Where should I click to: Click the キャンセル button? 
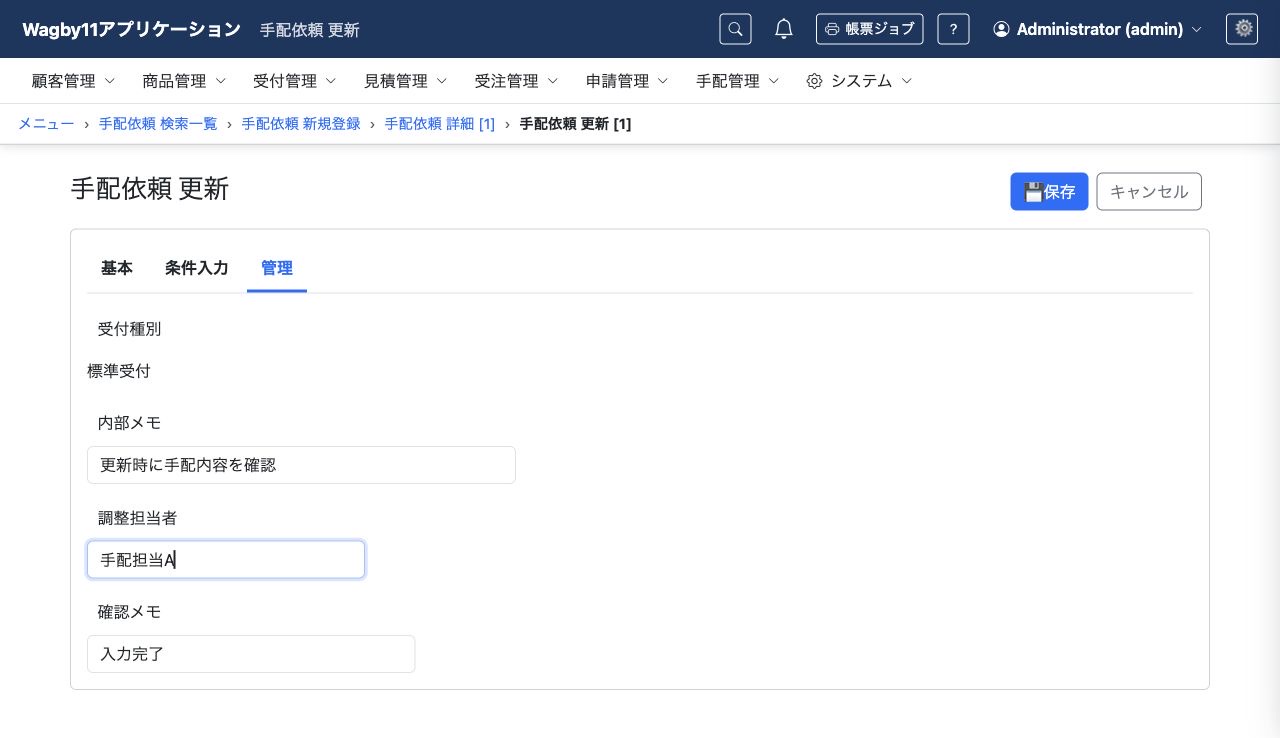click(1149, 192)
